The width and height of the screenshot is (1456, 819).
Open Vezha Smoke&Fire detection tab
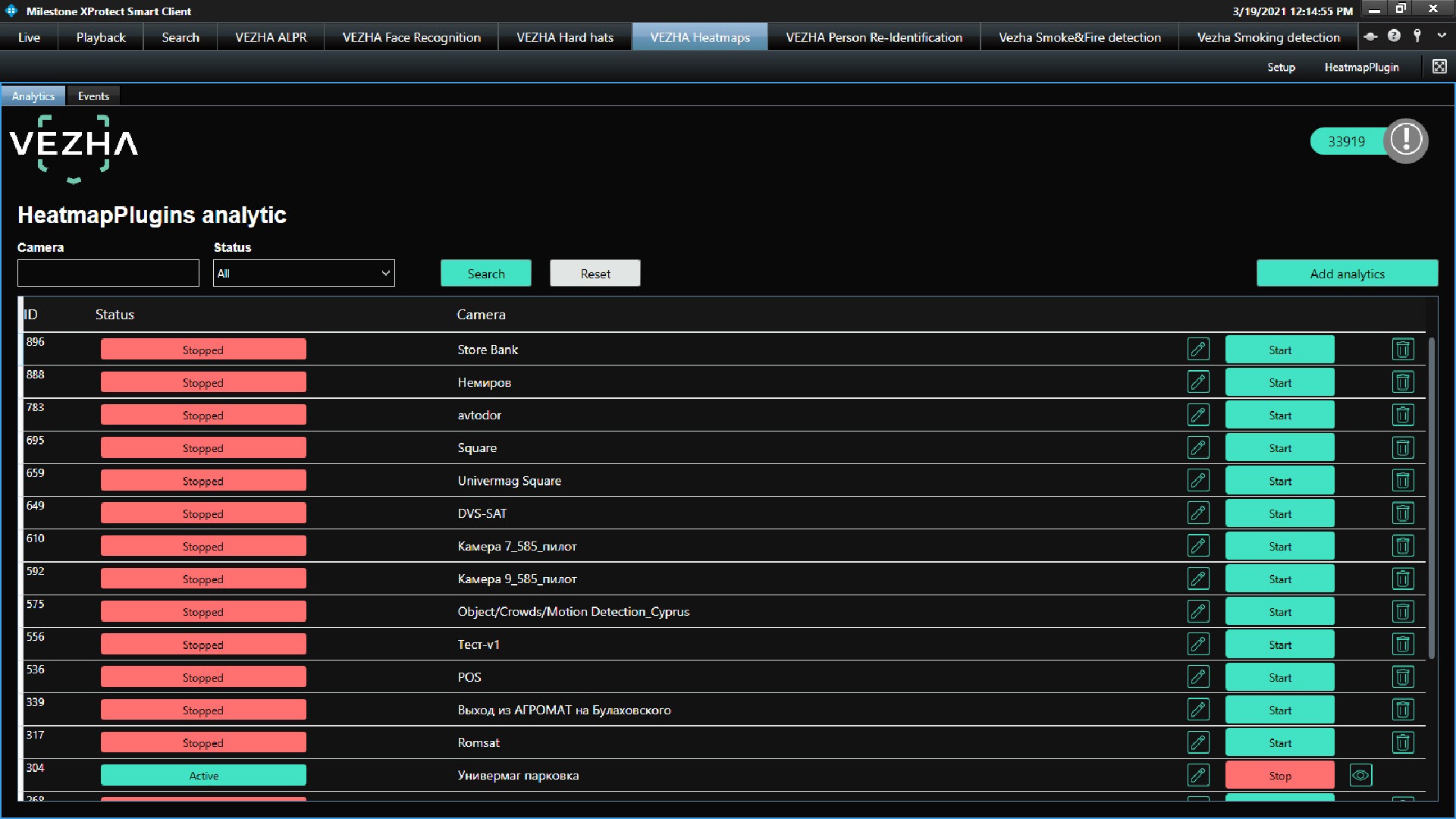click(1079, 37)
